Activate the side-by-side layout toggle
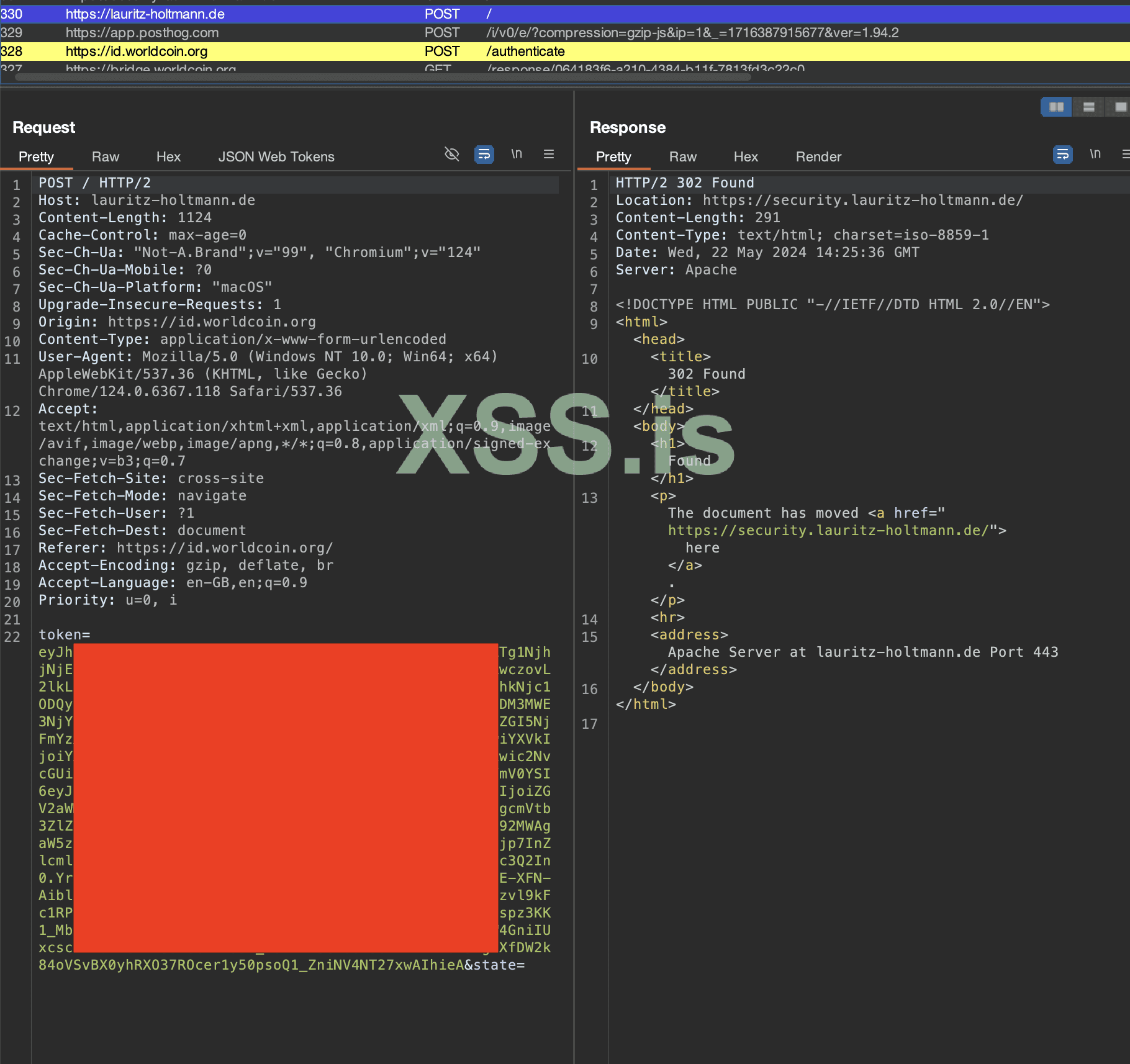 [x=1056, y=106]
